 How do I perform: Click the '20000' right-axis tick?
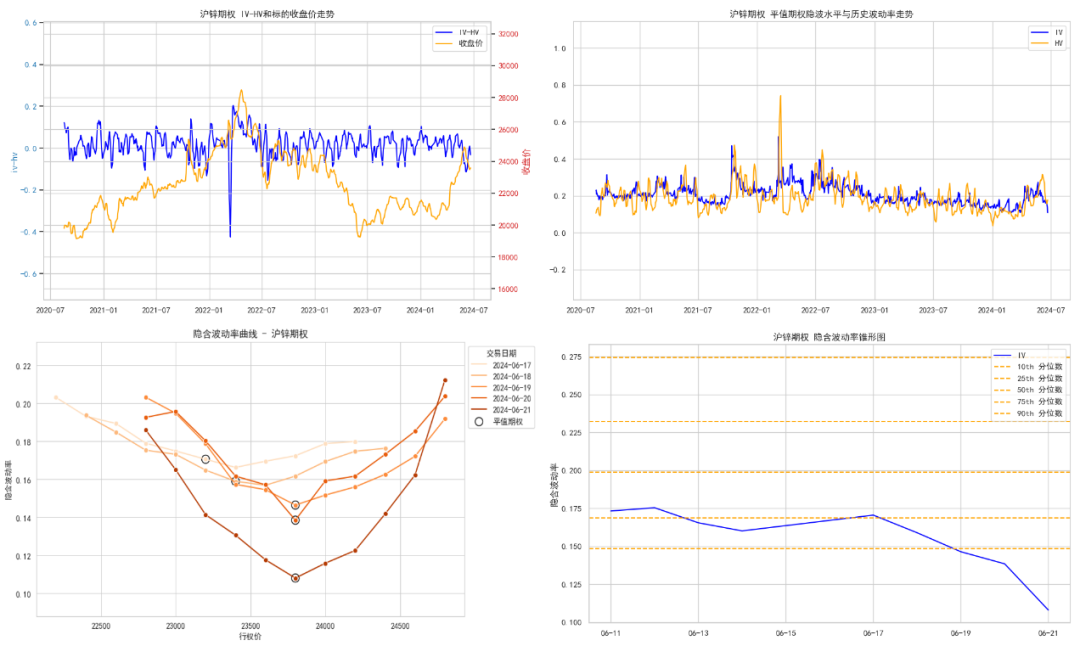click(508, 226)
